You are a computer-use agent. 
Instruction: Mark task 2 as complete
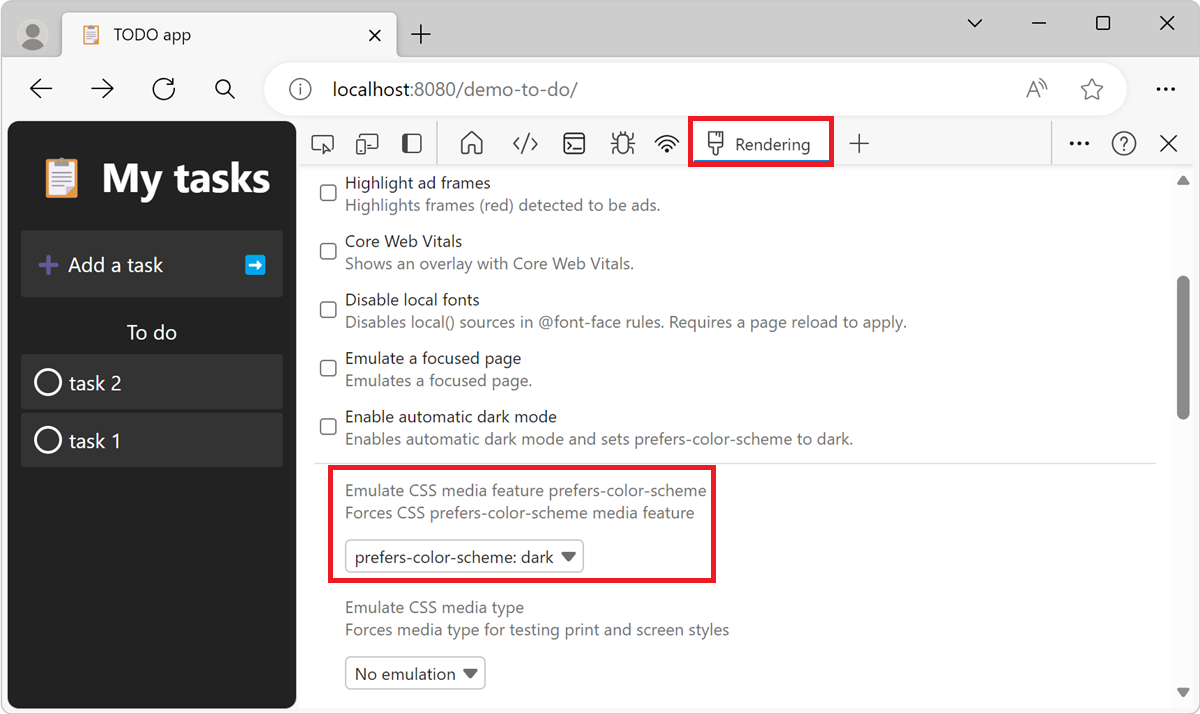(48, 383)
